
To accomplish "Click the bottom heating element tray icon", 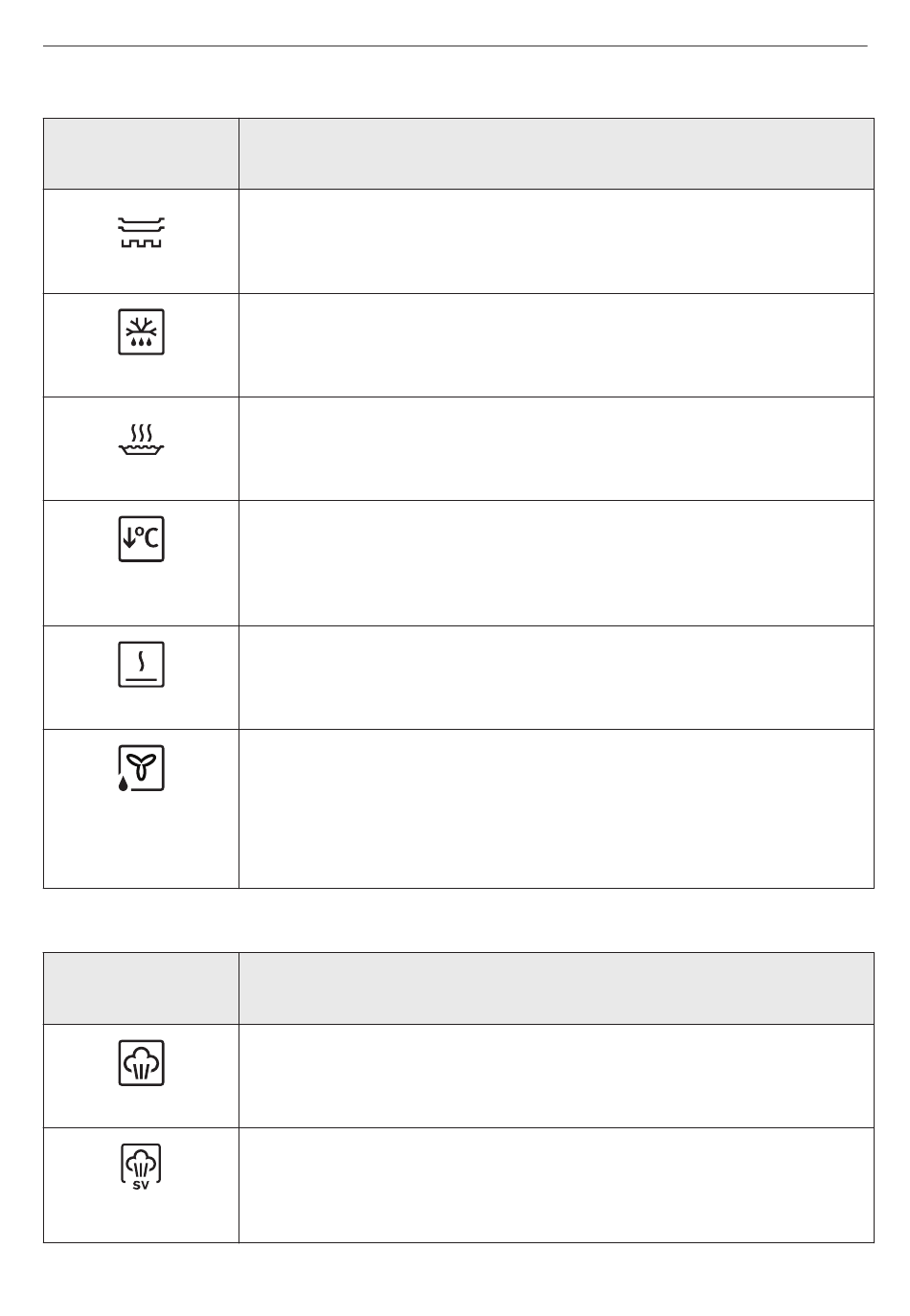I will coord(141,233).
